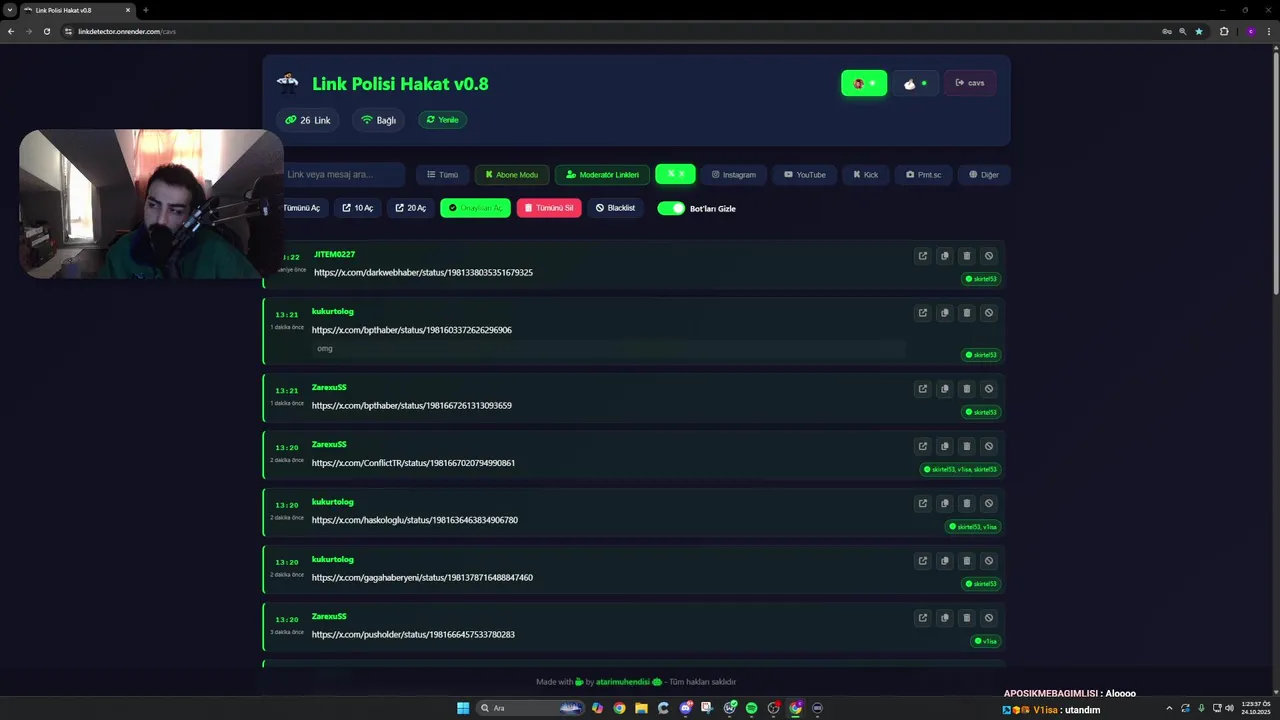The width and height of the screenshot is (1280, 720).
Task: Trash icon on ZarexuSS bpthaber row
Action: tap(966, 389)
